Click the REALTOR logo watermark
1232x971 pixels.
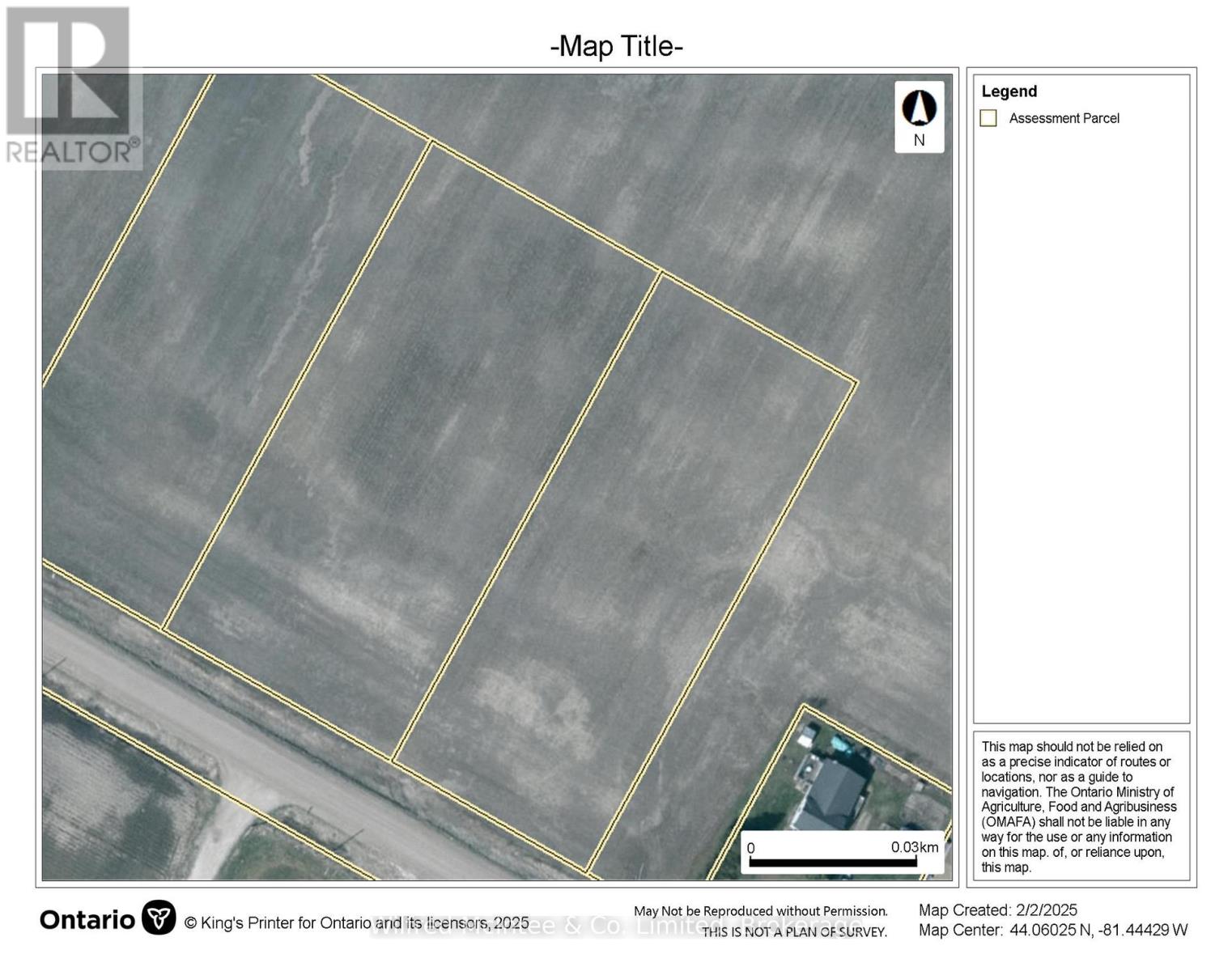click(x=71, y=87)
